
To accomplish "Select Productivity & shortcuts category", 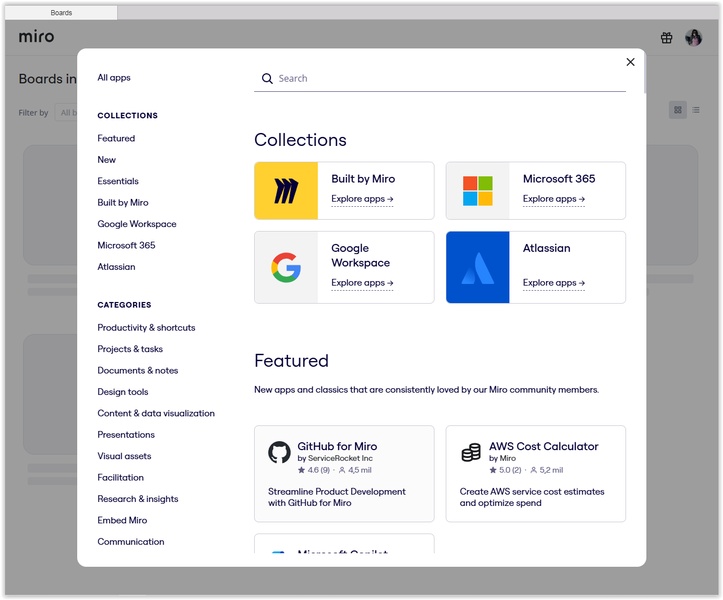I will coord(146,328).
